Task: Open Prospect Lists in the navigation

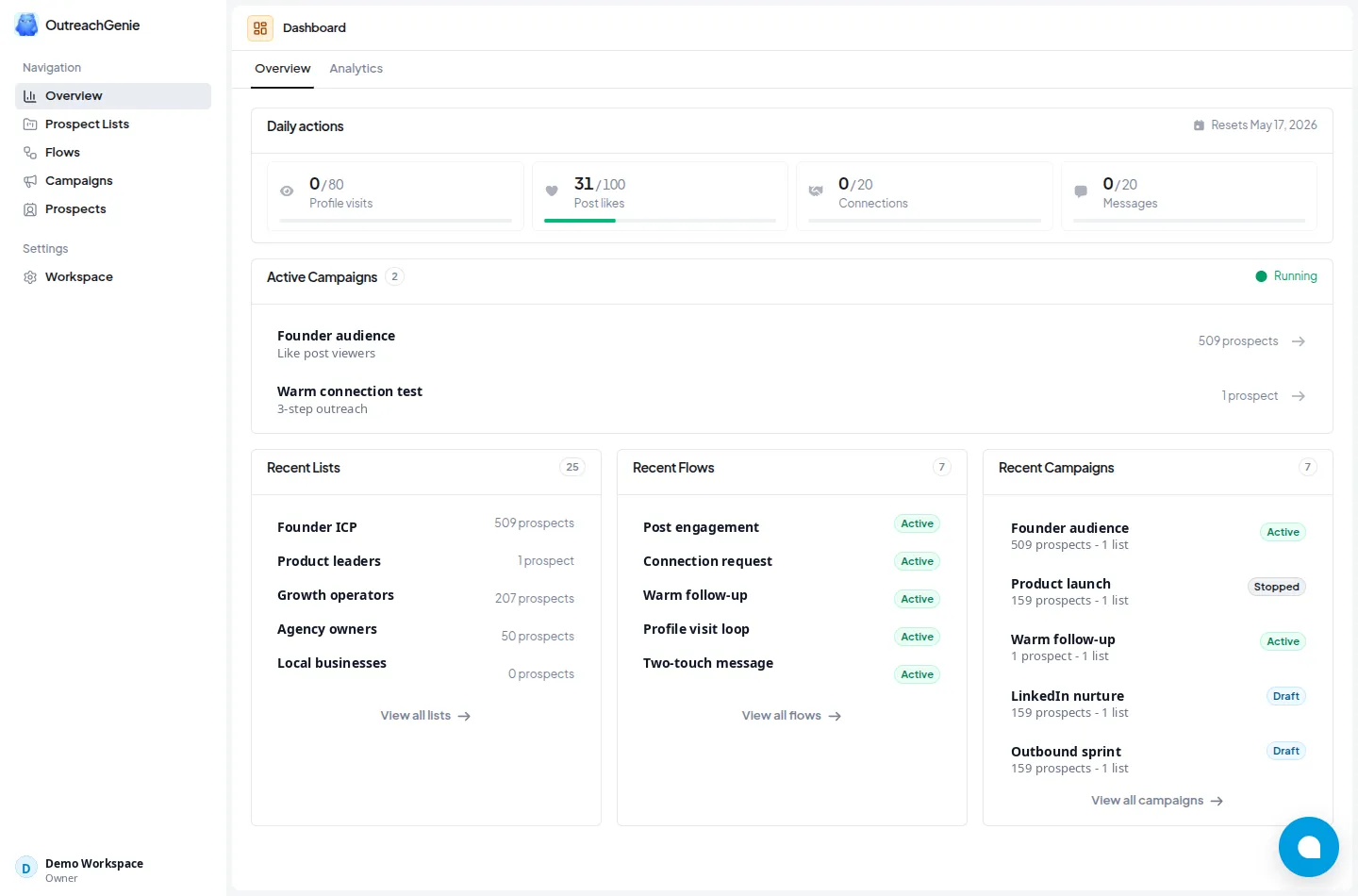Action: point(113,124)
